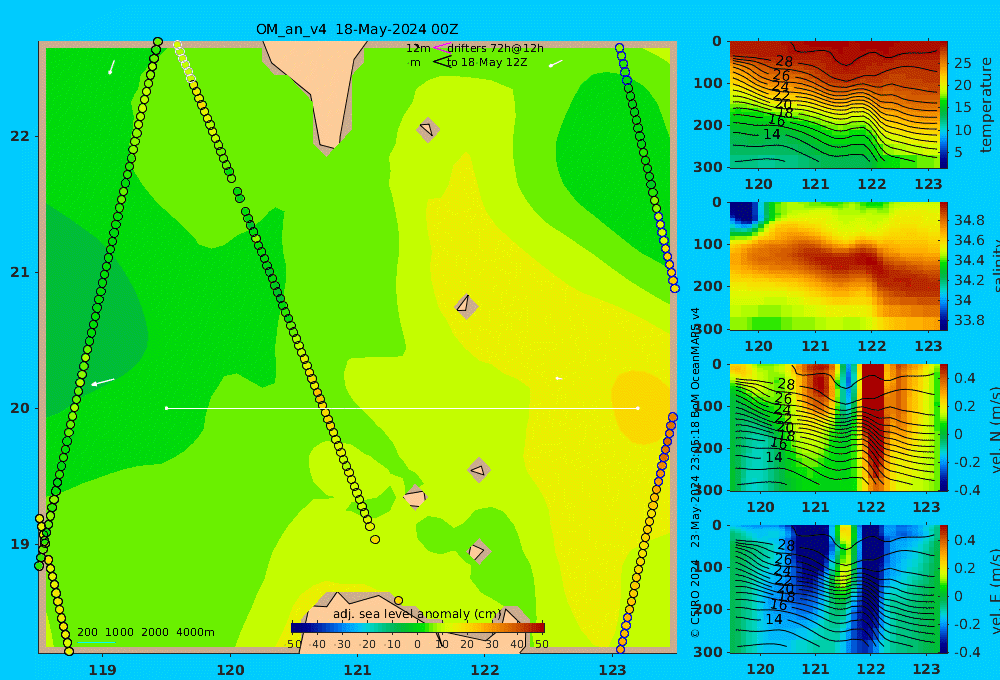Click the sea level anomaly colorbar
This screenshot has height=680, width=1000.
point(418,628)
